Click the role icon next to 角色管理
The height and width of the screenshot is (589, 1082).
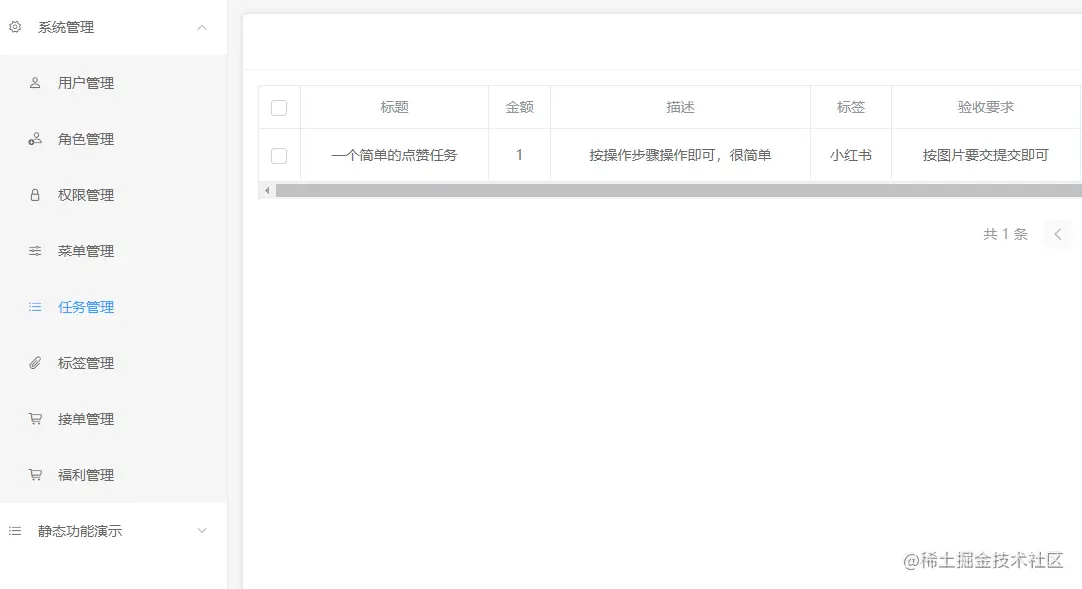35,139
